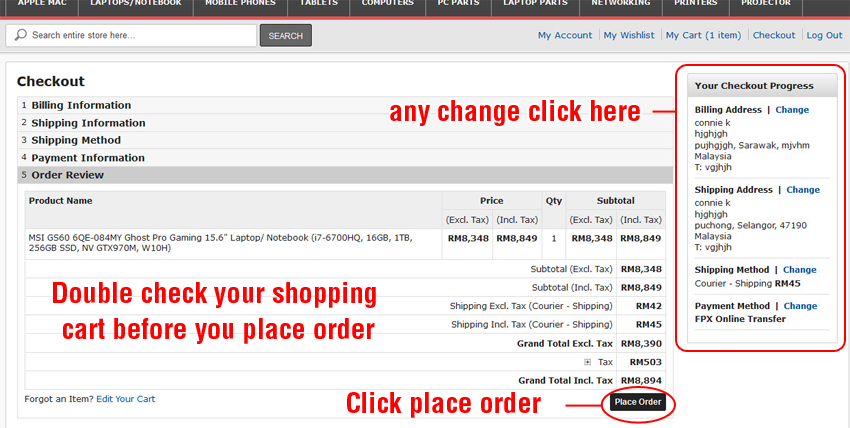Open the Networking menu
The image size is (850, 428).
(621, 5)
